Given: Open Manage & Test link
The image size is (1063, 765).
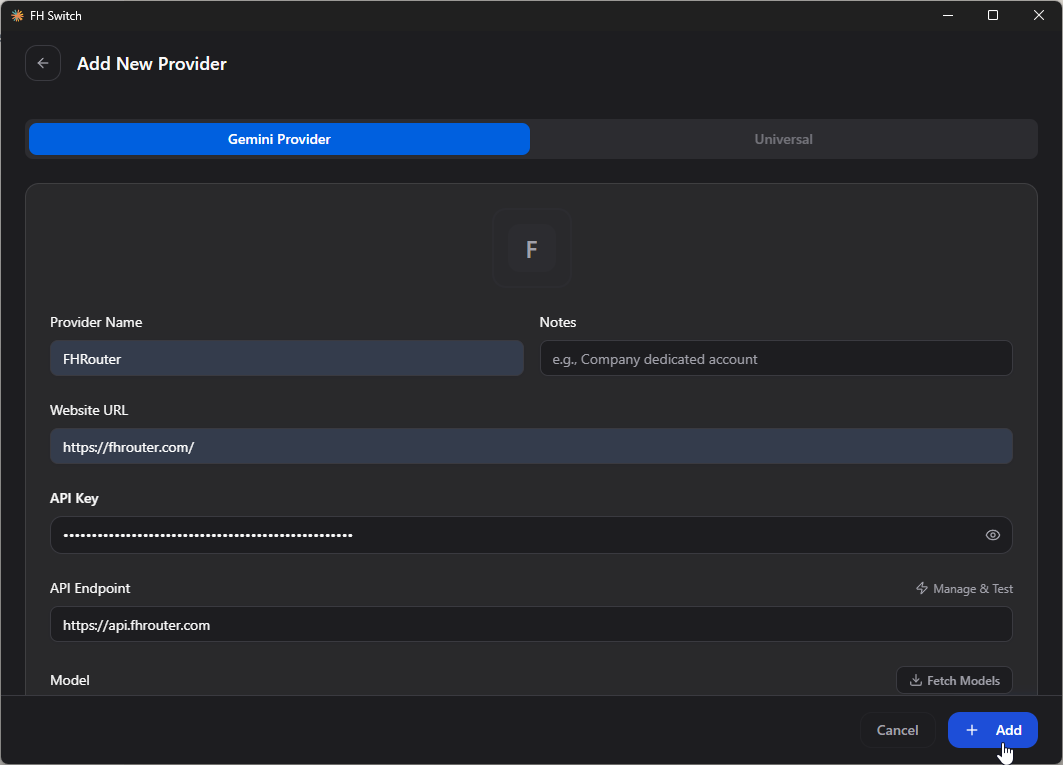Looking at the screenshot, I should coord(964,589).
